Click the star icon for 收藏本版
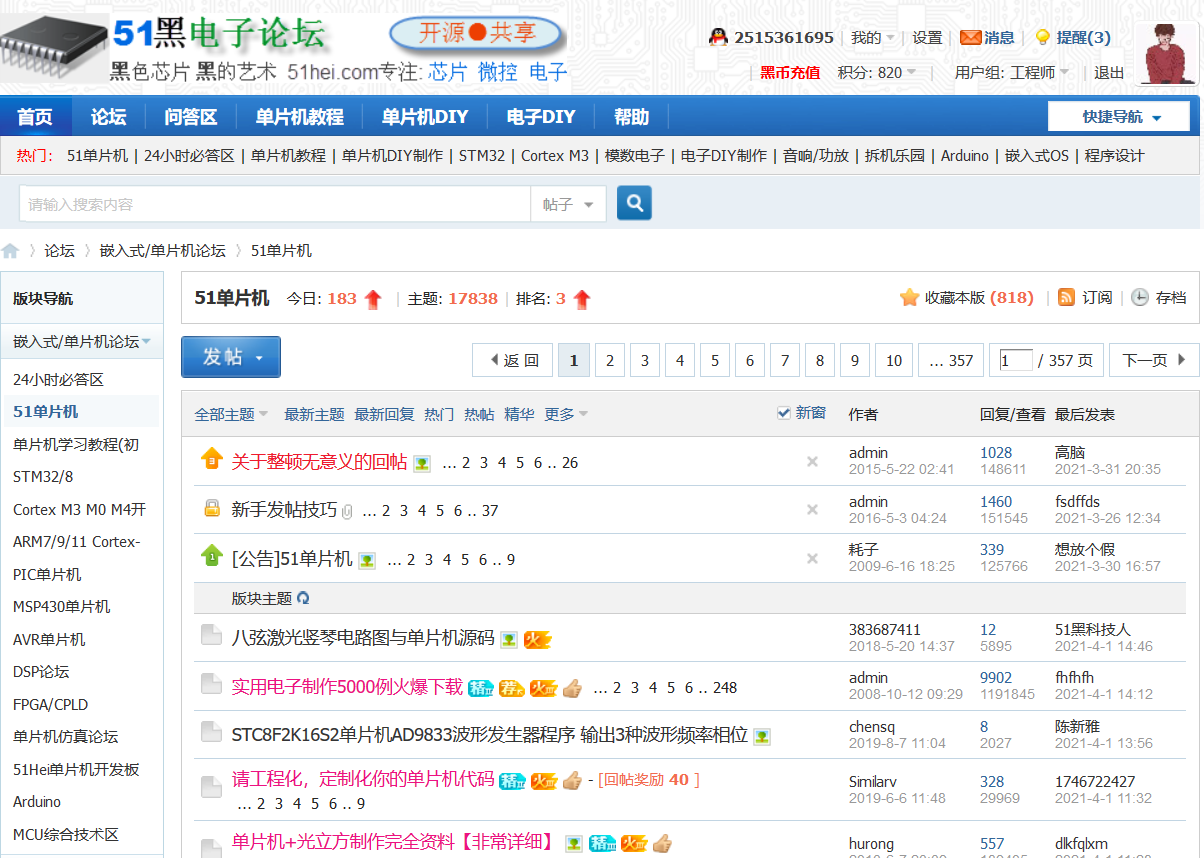Screen dimensions: 1204x858 [x=909, y=297]
